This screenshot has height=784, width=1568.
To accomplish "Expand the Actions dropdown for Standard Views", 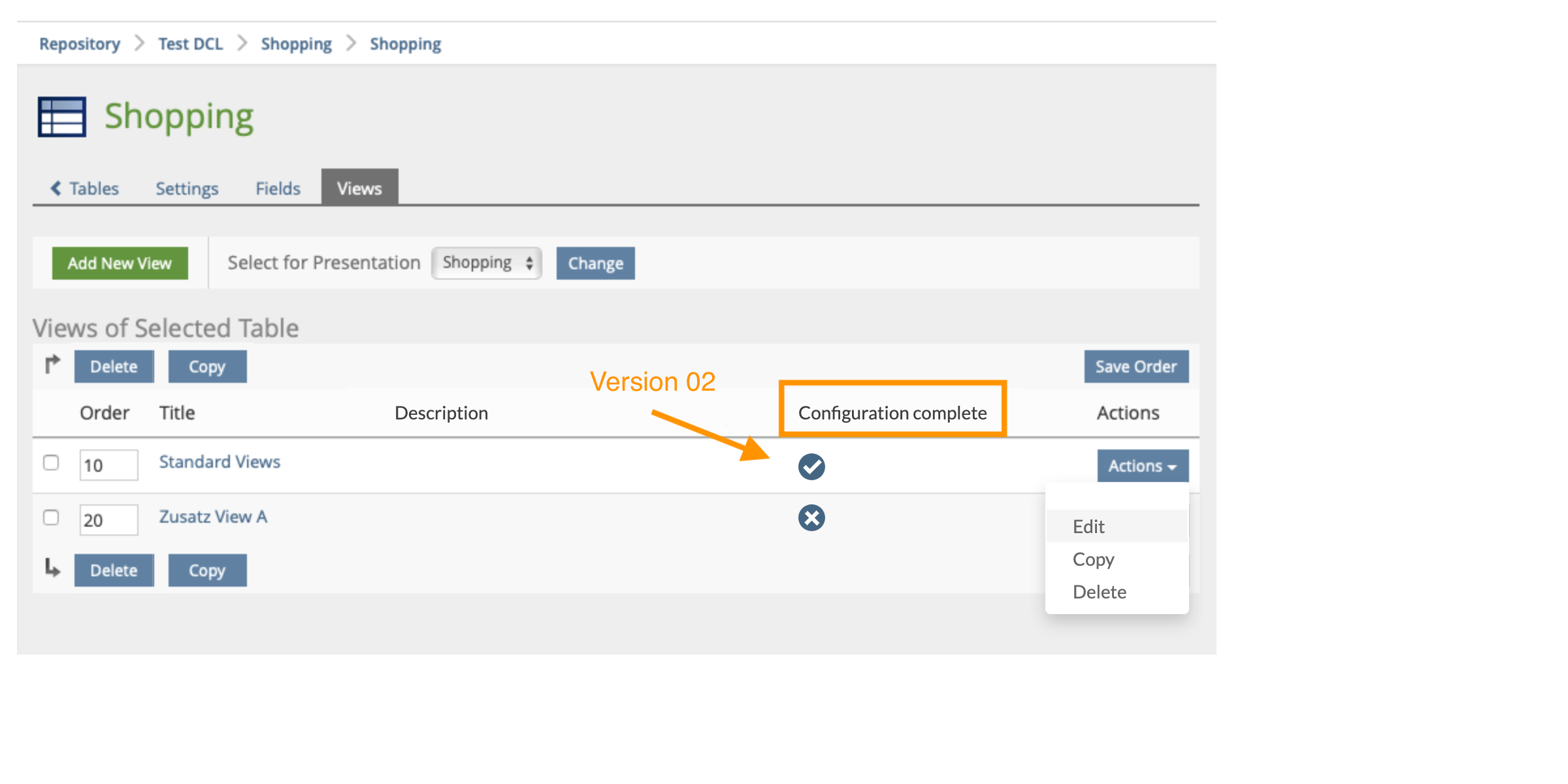I will pyautogui.click(x=1143, y=466).
